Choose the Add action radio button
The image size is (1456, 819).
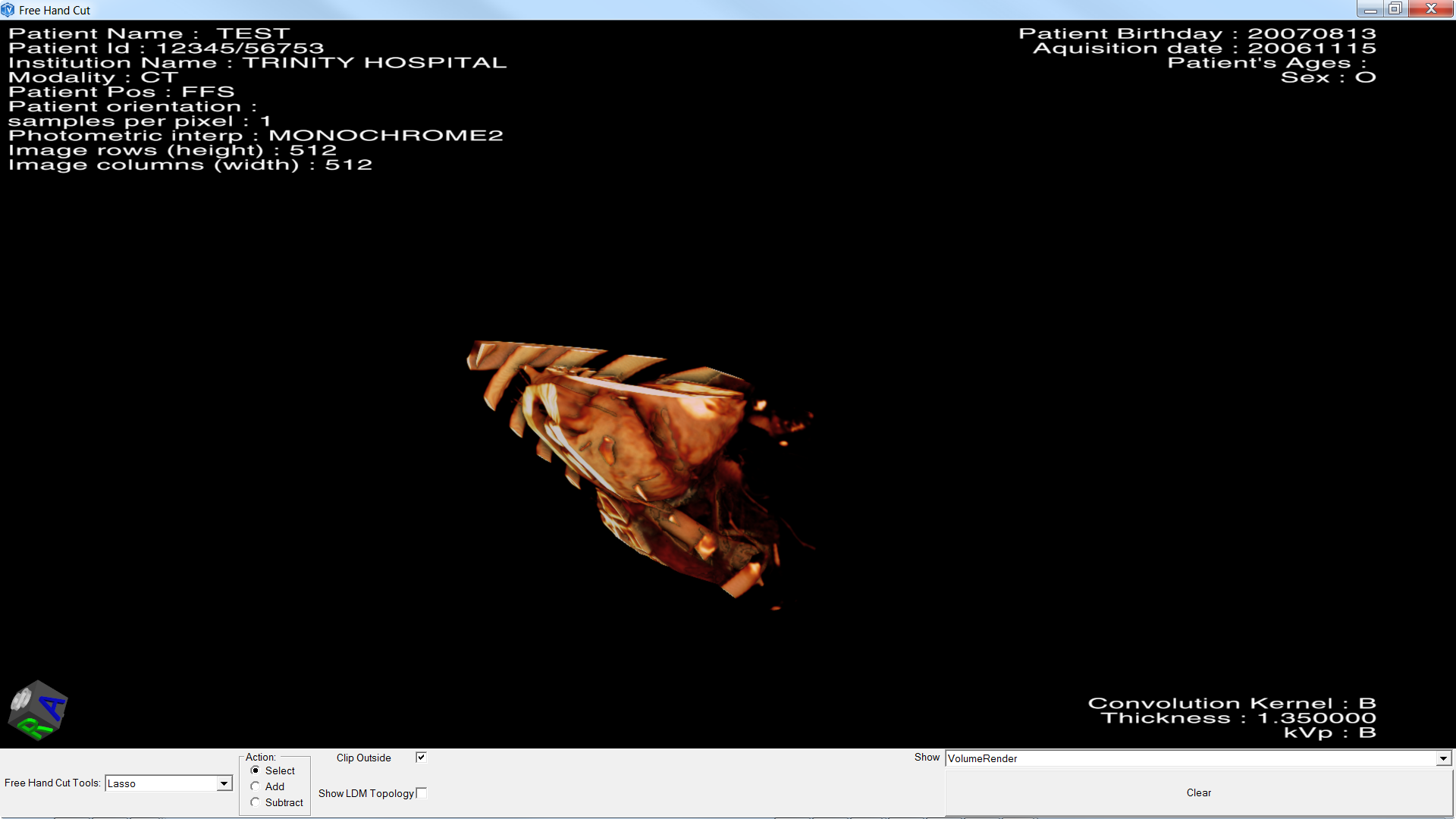point(256,786)
